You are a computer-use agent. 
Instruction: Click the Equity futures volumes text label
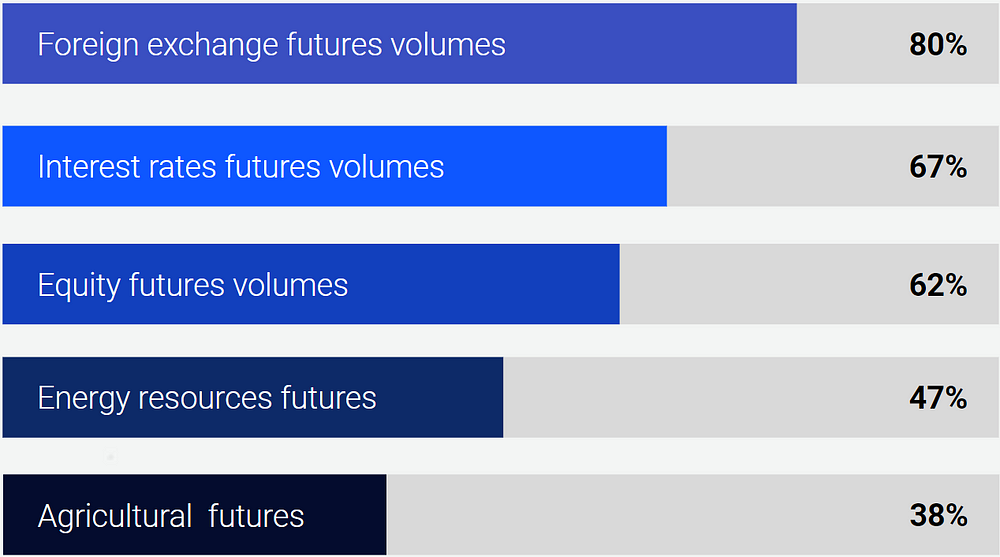pos(193,285)
